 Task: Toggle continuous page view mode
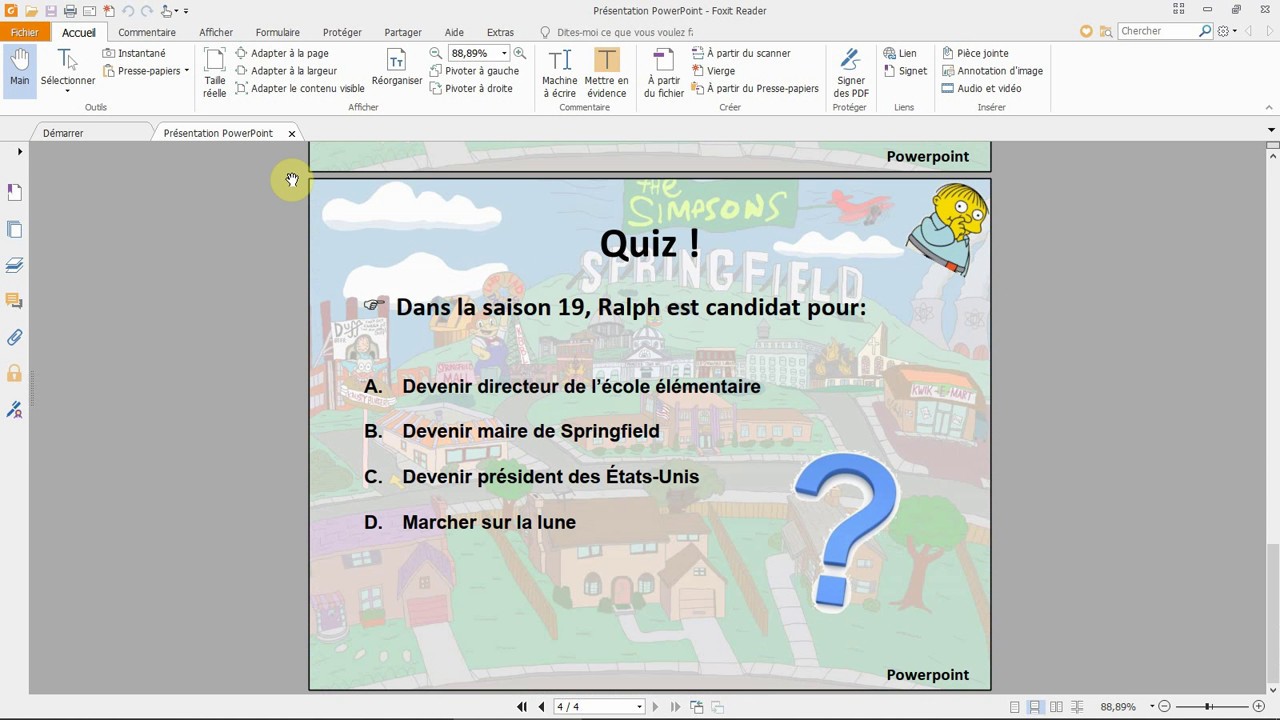click(x=1035, y=707)
